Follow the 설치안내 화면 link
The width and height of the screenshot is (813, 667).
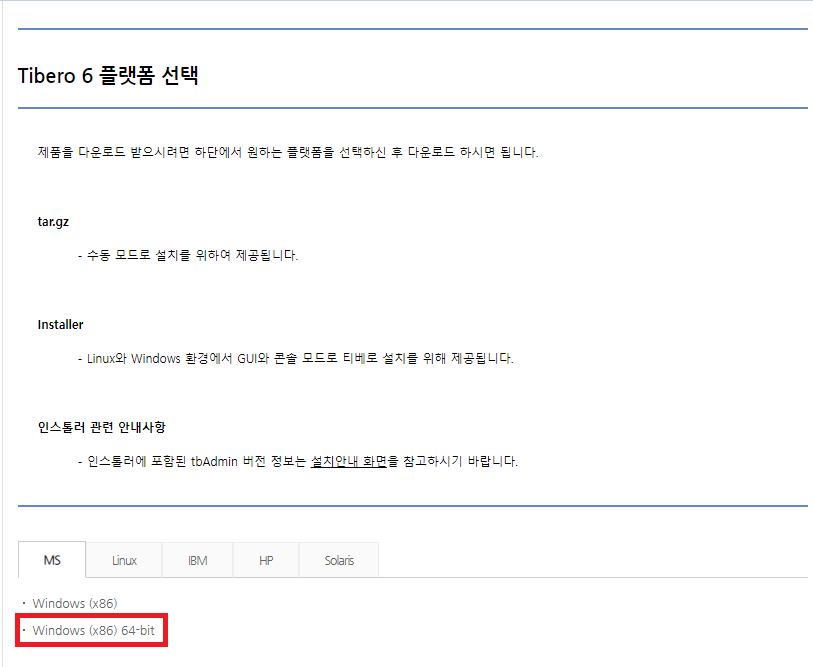[x=349, y=461]
